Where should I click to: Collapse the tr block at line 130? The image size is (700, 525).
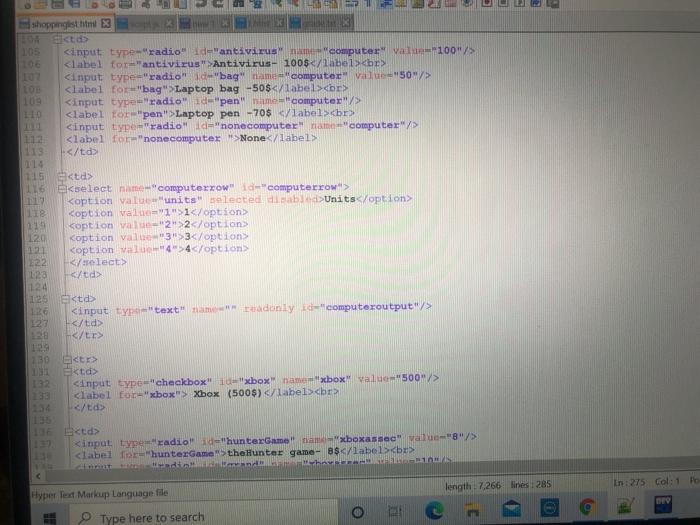(x=67, y=359)
